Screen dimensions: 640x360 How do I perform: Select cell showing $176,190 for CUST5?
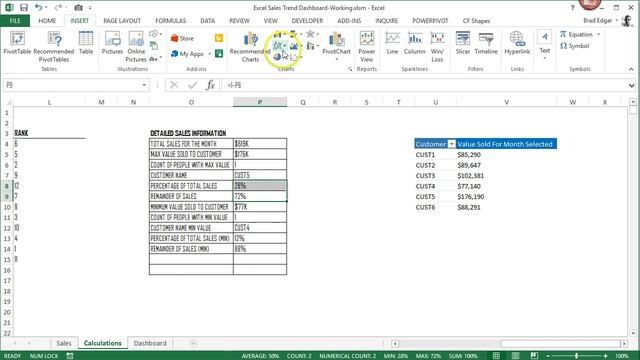(506, 197)
